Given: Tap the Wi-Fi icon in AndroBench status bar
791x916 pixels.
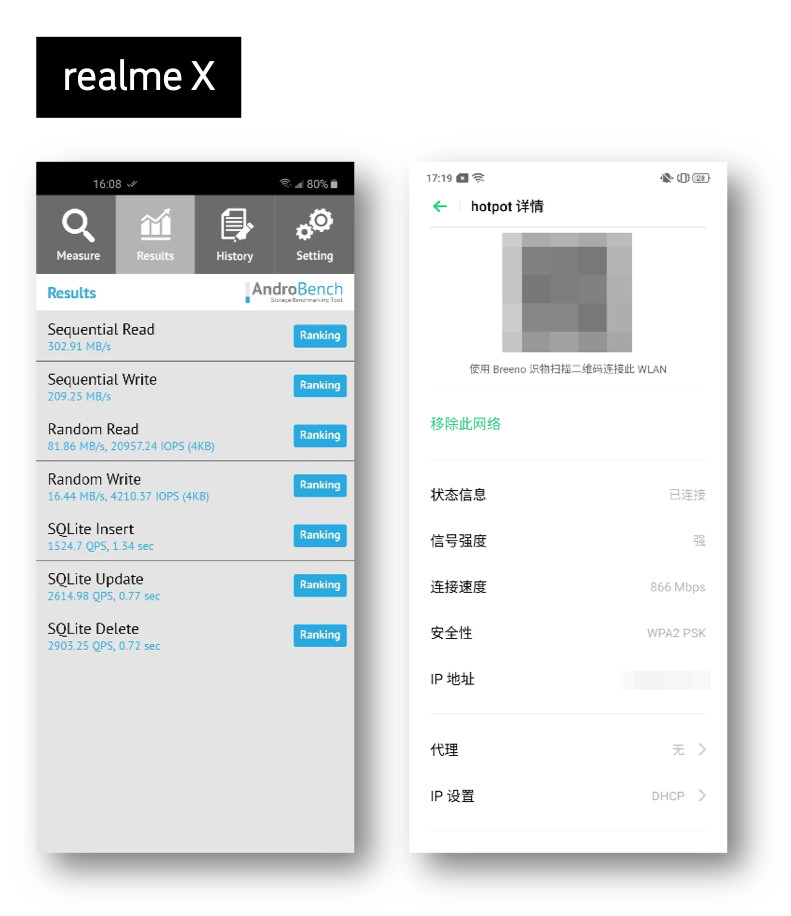Looking at the screenshot, I should (x=285, y=183).
